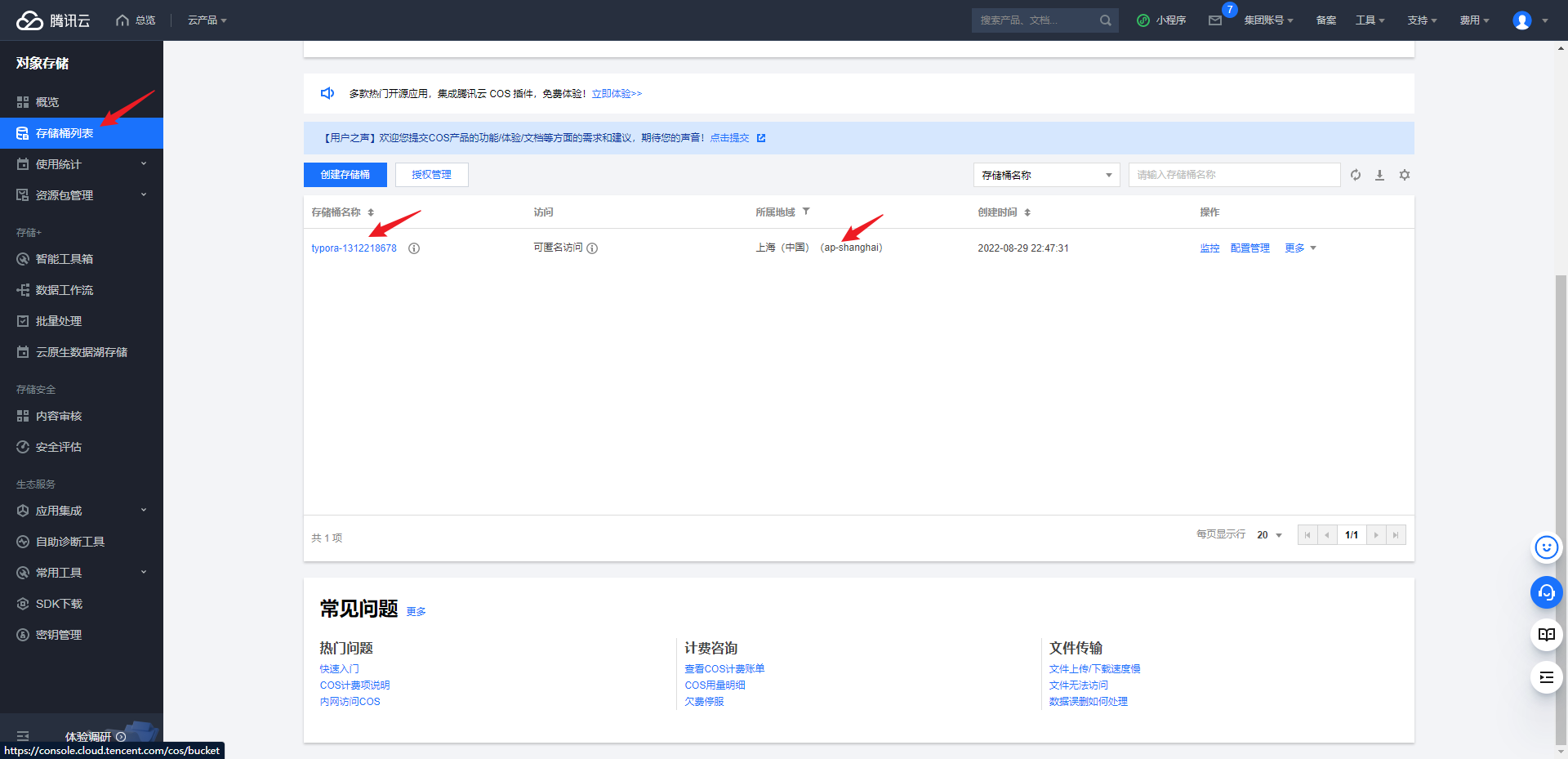Open 安全评估 in the sidebar
1568x759 pixels.
[x=82, y=447]
